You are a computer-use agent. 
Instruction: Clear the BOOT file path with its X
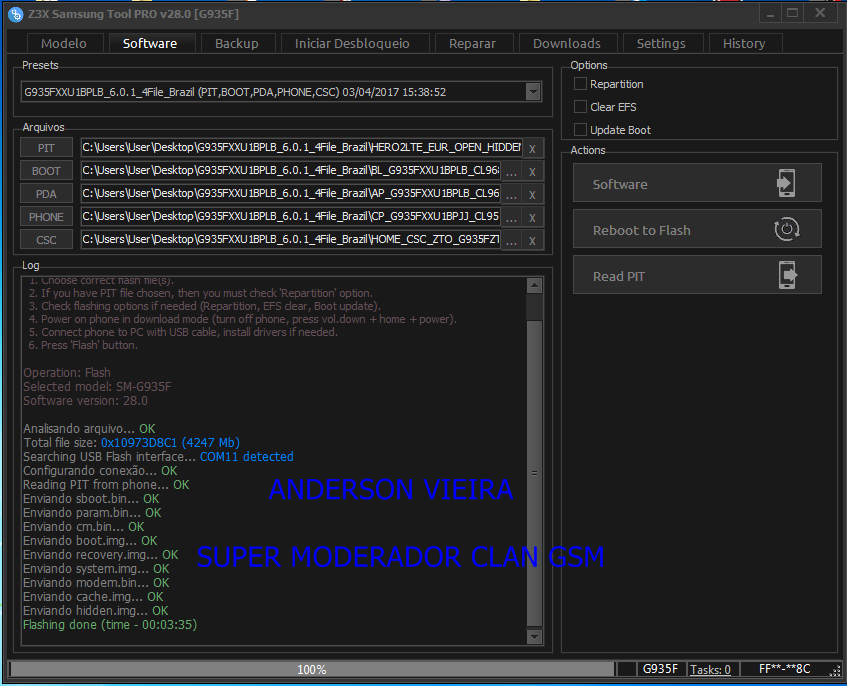[x=532, y=172]
